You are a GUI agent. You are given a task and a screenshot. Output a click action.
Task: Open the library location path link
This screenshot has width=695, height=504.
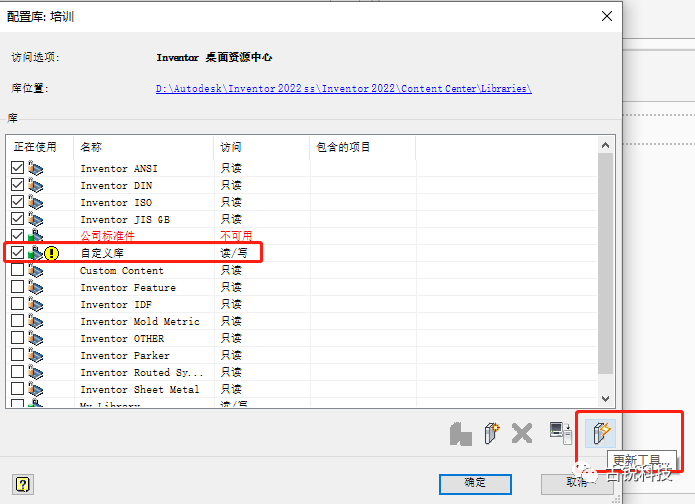pyautogui.click(x=344, y=89)
